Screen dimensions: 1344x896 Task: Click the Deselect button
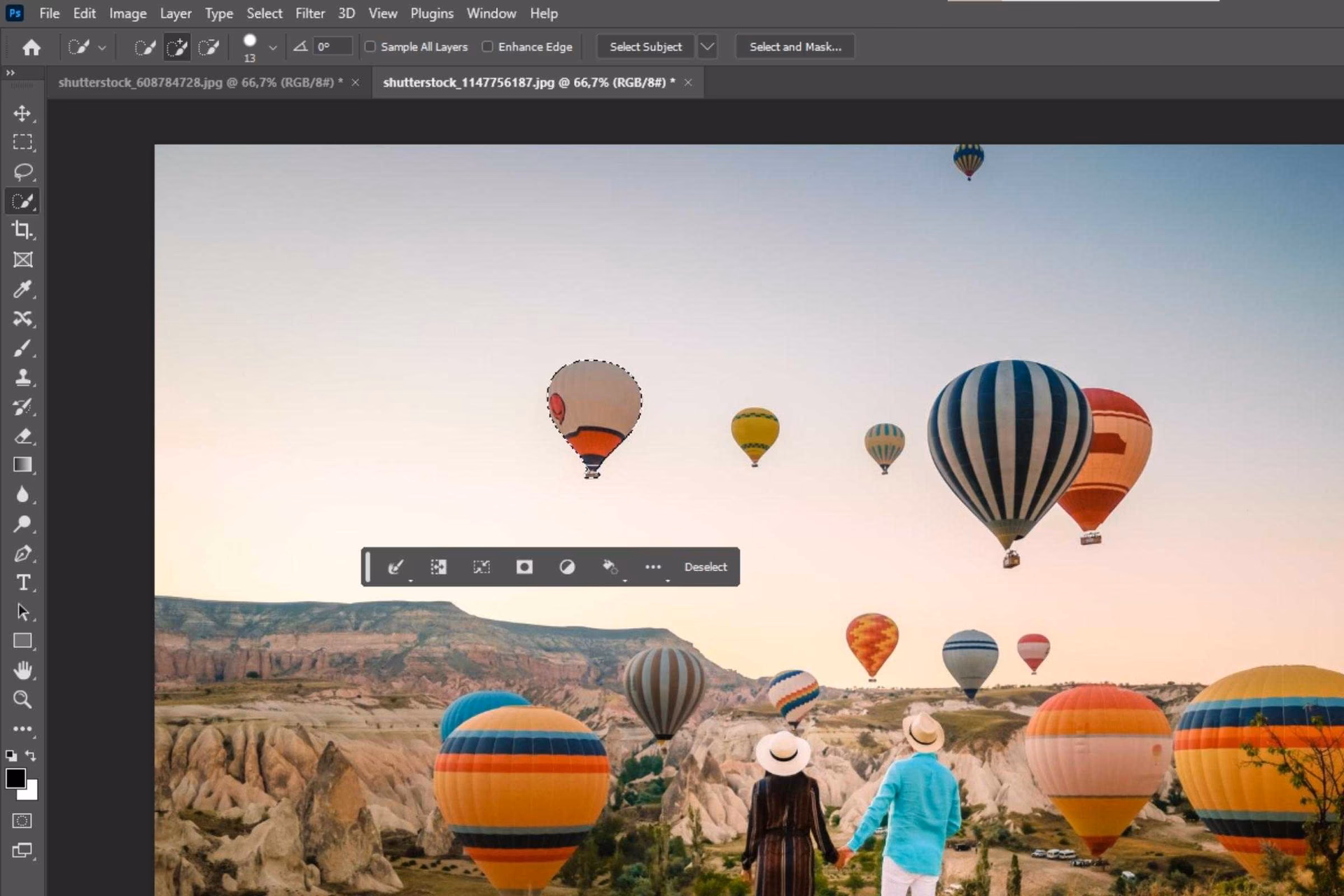[706, 567]
